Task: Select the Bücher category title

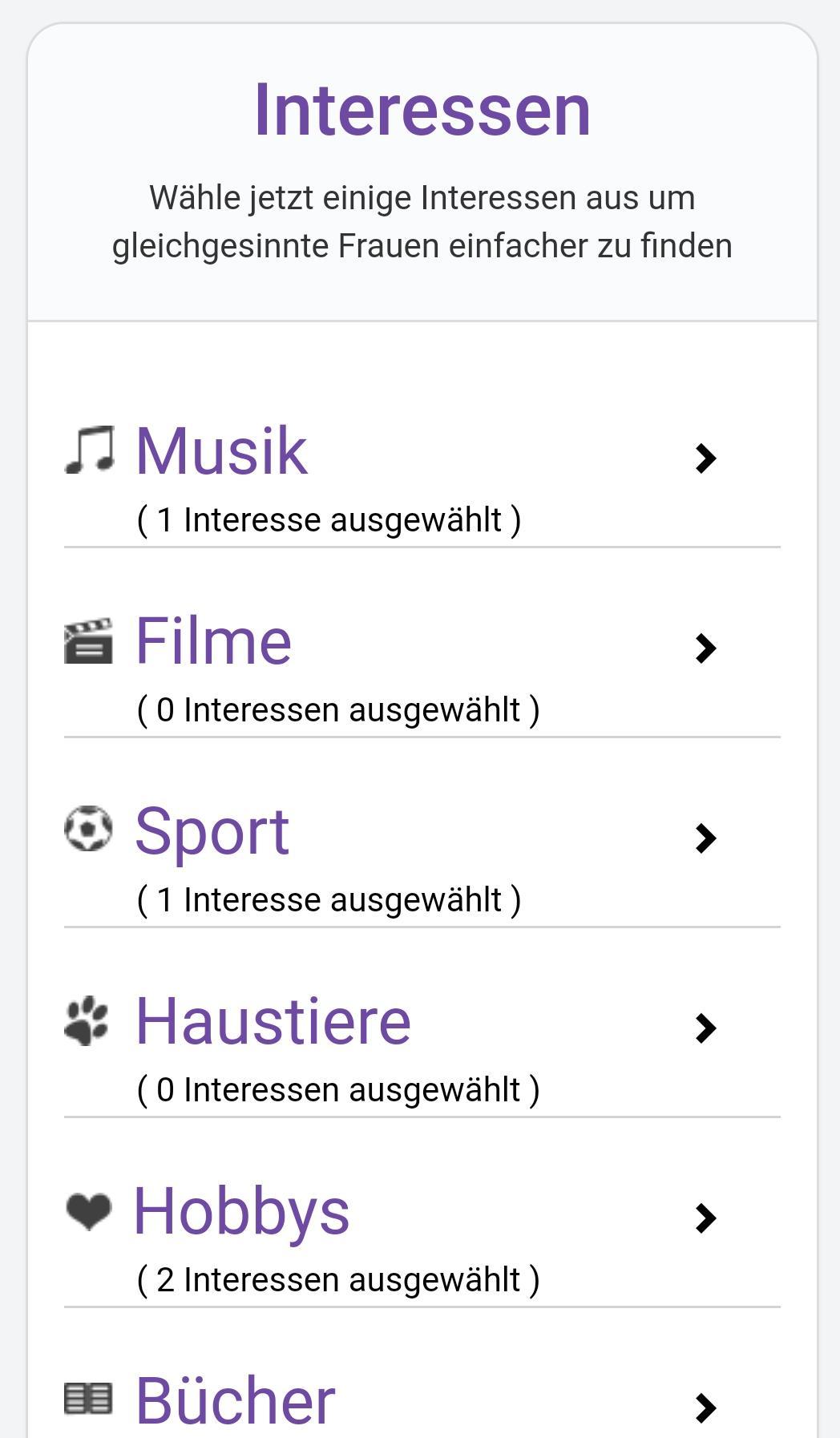Action: [235, 1400]
